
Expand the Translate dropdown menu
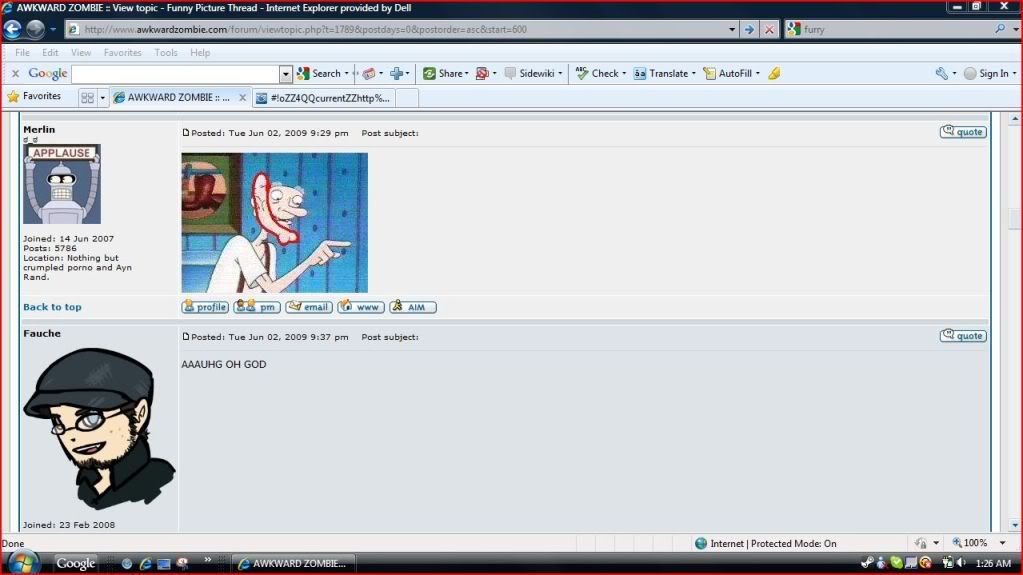(x=694, y=74)
